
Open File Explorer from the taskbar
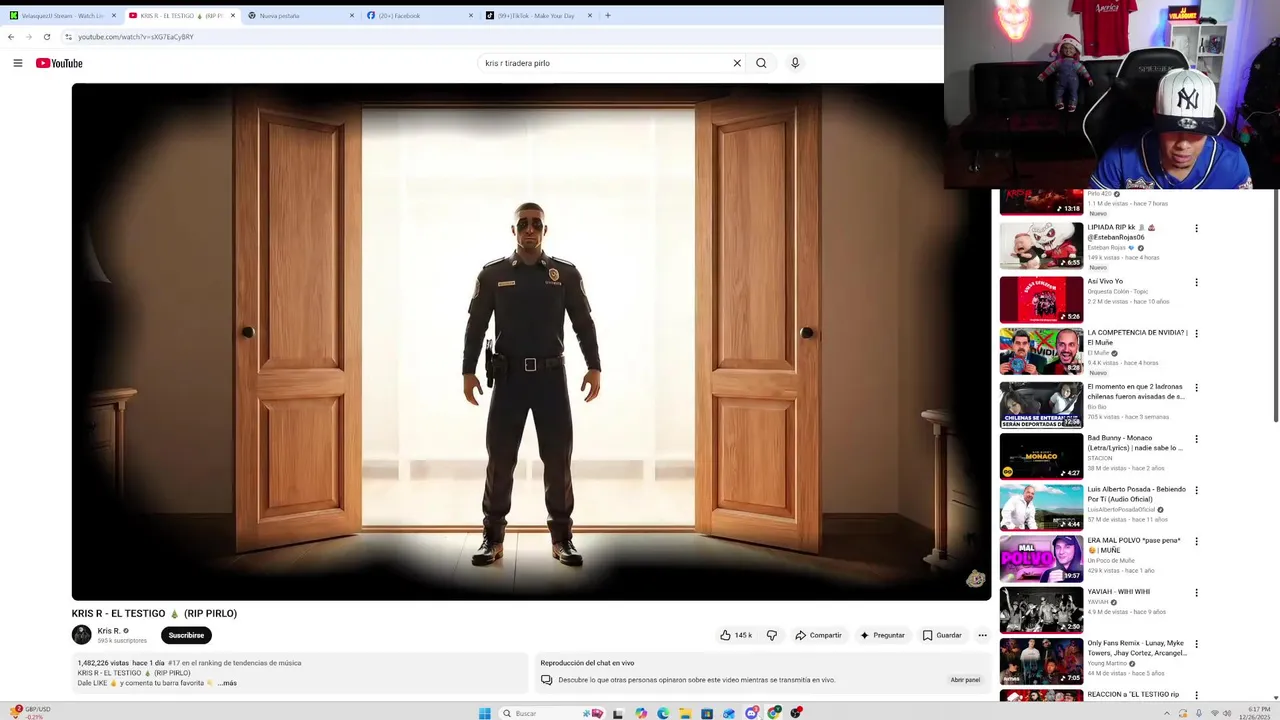[x=685, y=713]
